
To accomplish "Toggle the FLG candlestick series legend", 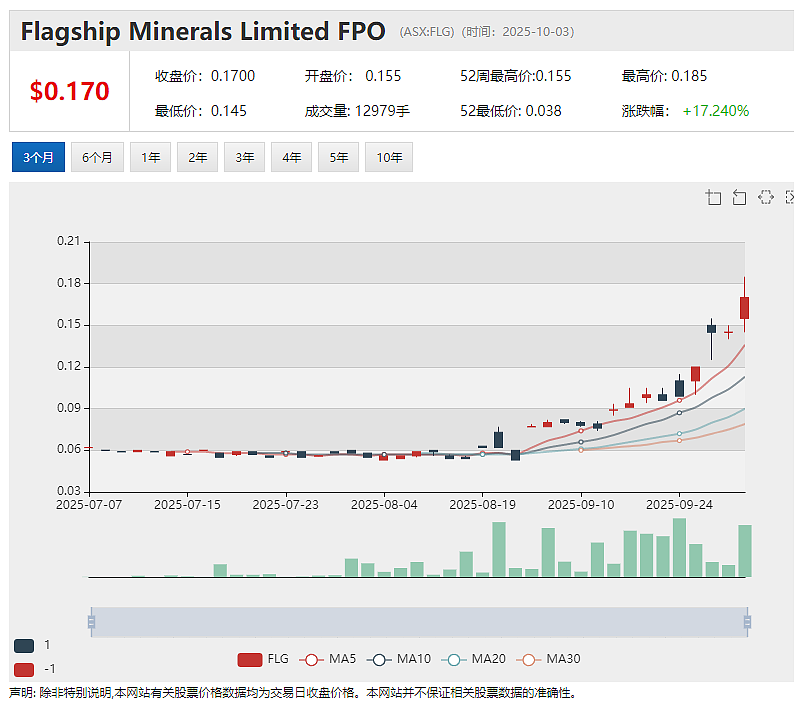I will point(263,659).
